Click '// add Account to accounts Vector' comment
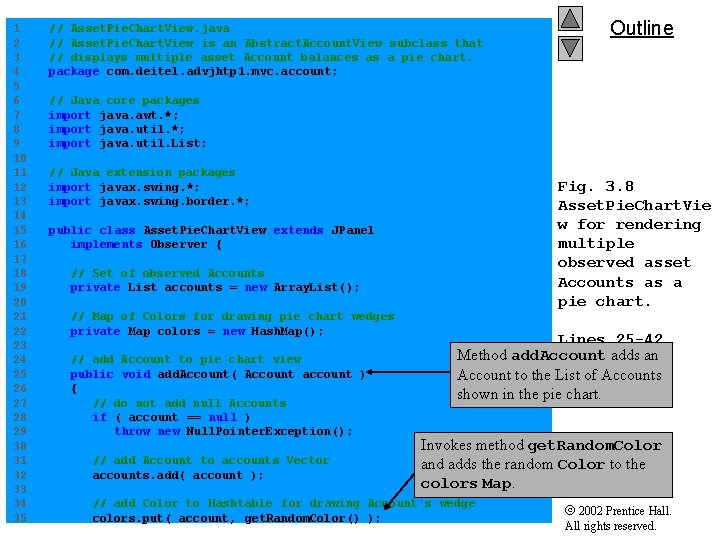The image size is (720, 540). click(211, 460)
